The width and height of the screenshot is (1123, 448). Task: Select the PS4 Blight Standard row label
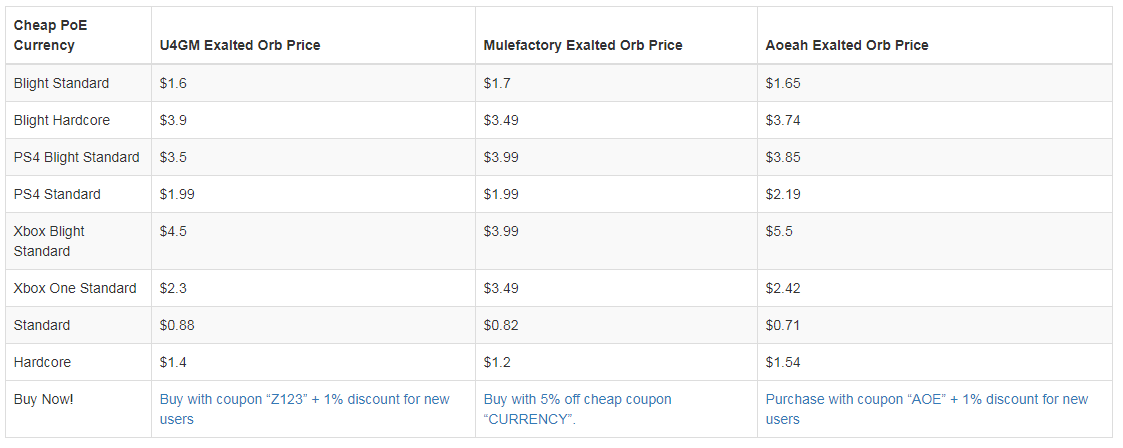coord(77,157)
